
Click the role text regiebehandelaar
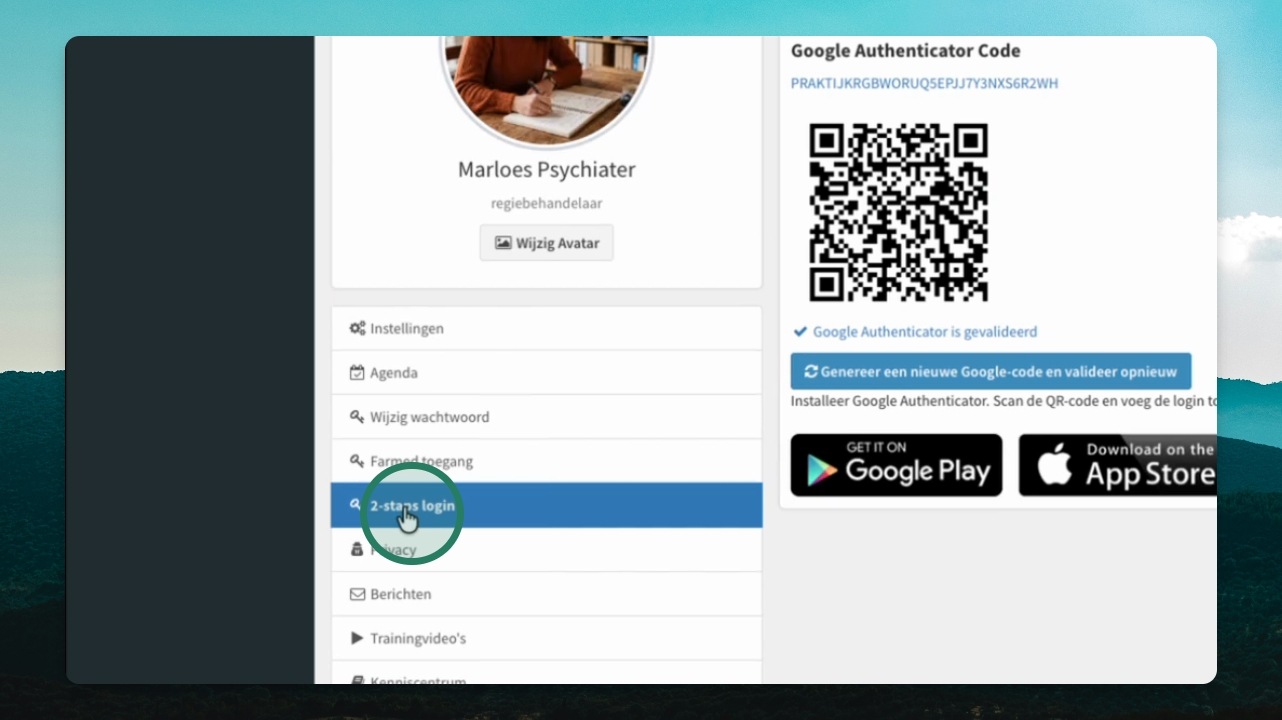coord(547,203)
